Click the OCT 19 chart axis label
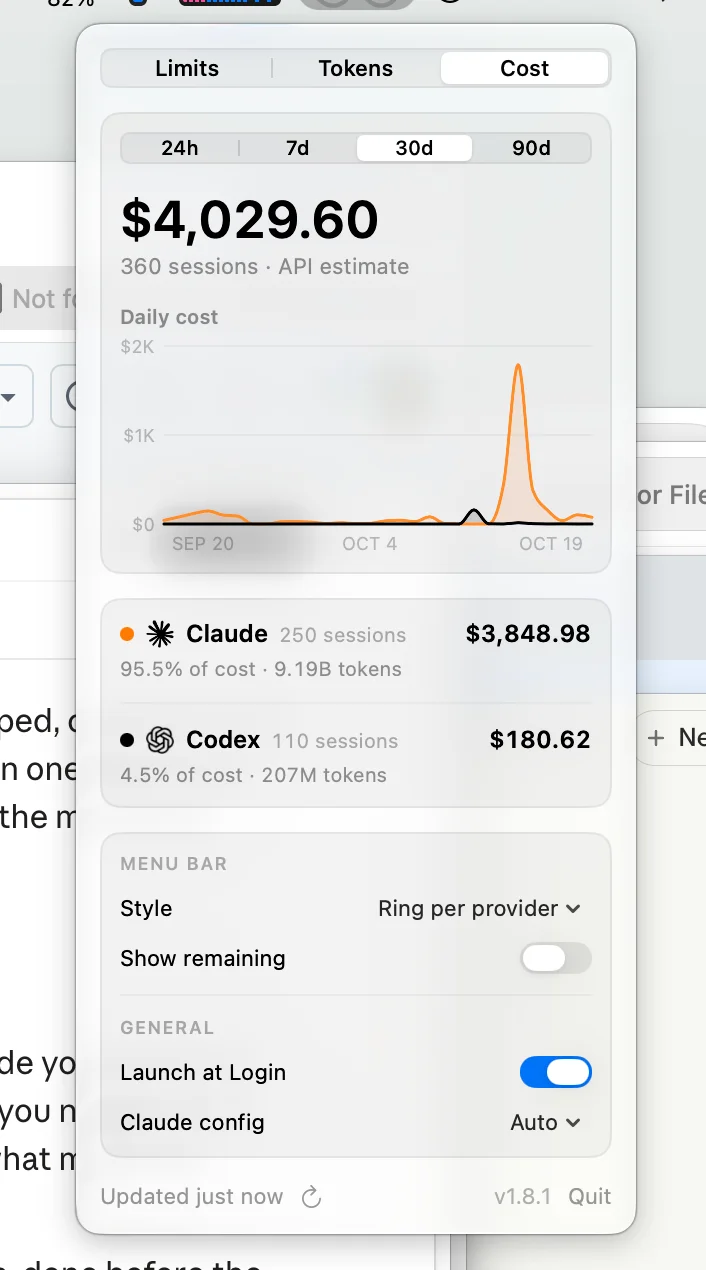This screenshot has width=706, height=1270. [551, 544]
